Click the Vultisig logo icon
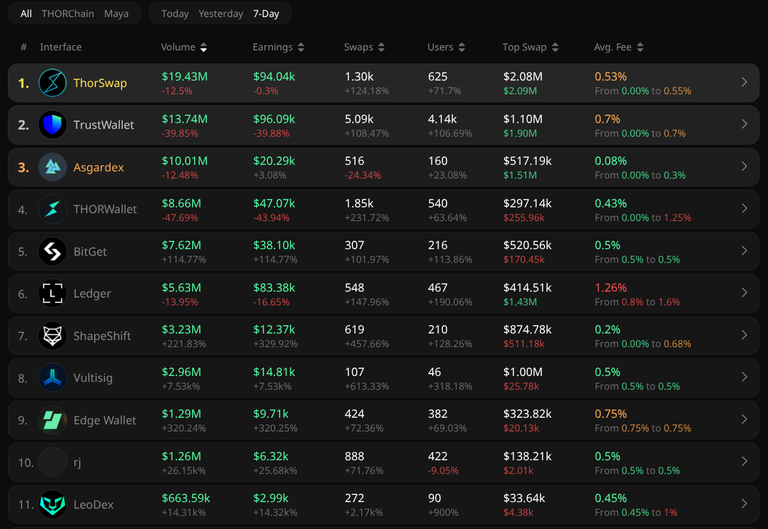The image size is (768, 529). 52,378
